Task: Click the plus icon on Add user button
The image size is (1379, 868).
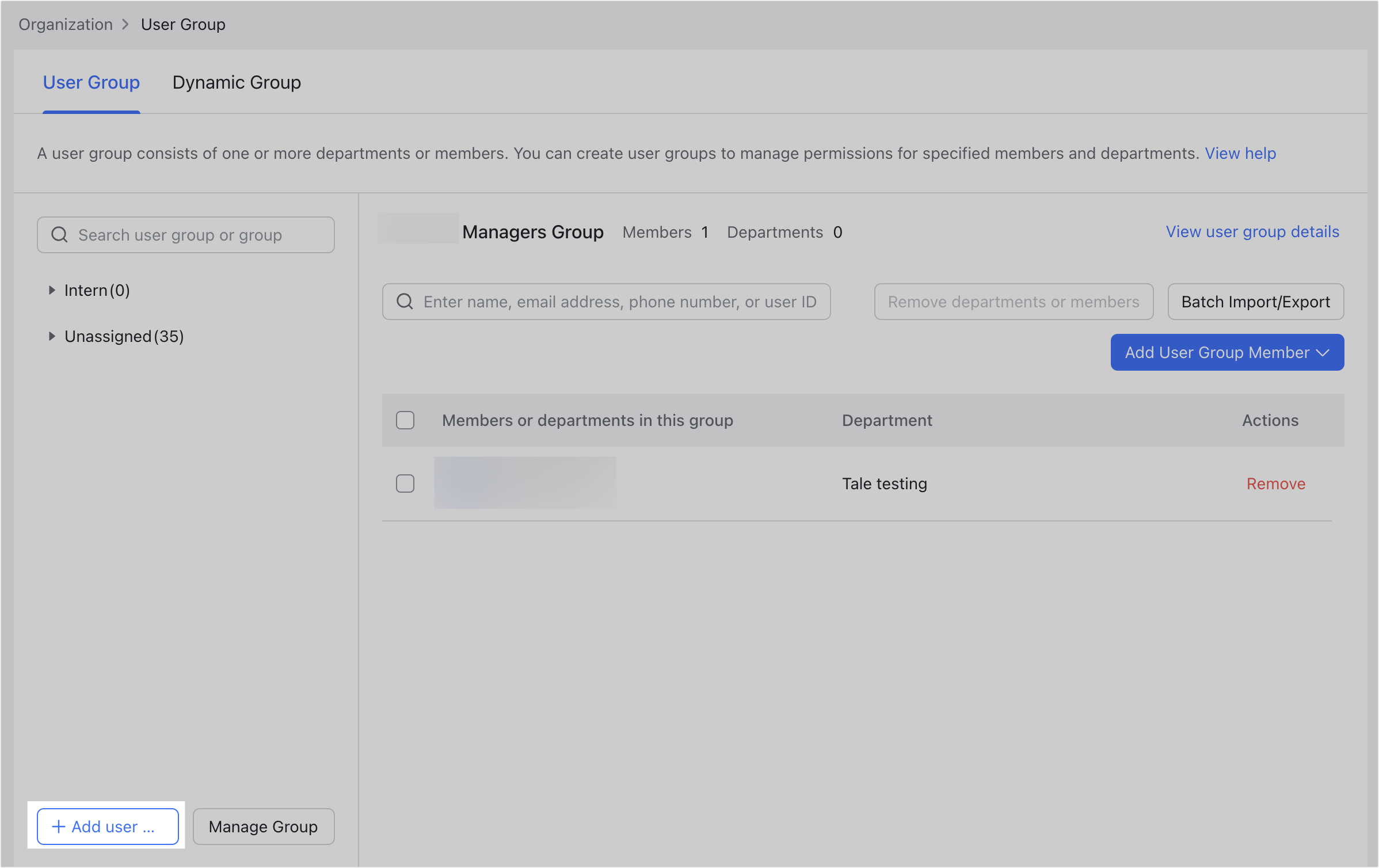Action: 58,826
